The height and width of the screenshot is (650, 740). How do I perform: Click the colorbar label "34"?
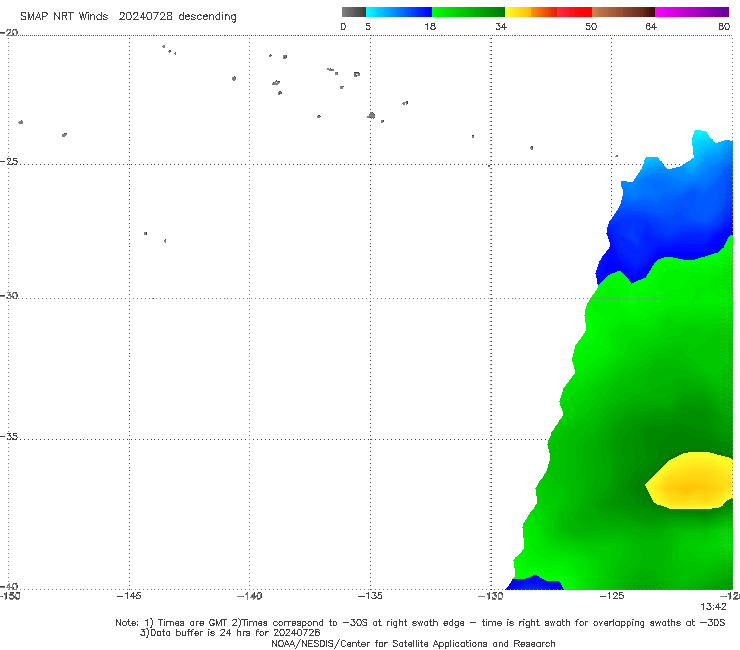(501, 26)
